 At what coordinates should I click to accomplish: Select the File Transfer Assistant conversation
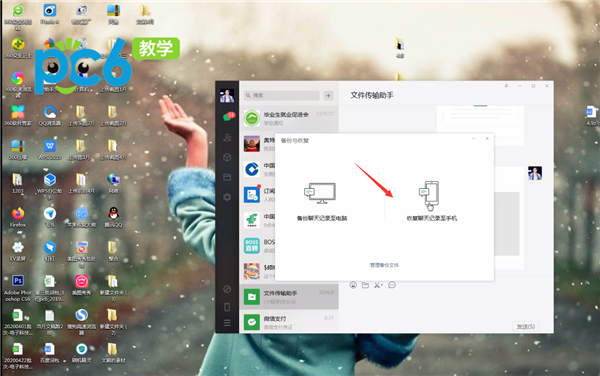click(289, 296)
